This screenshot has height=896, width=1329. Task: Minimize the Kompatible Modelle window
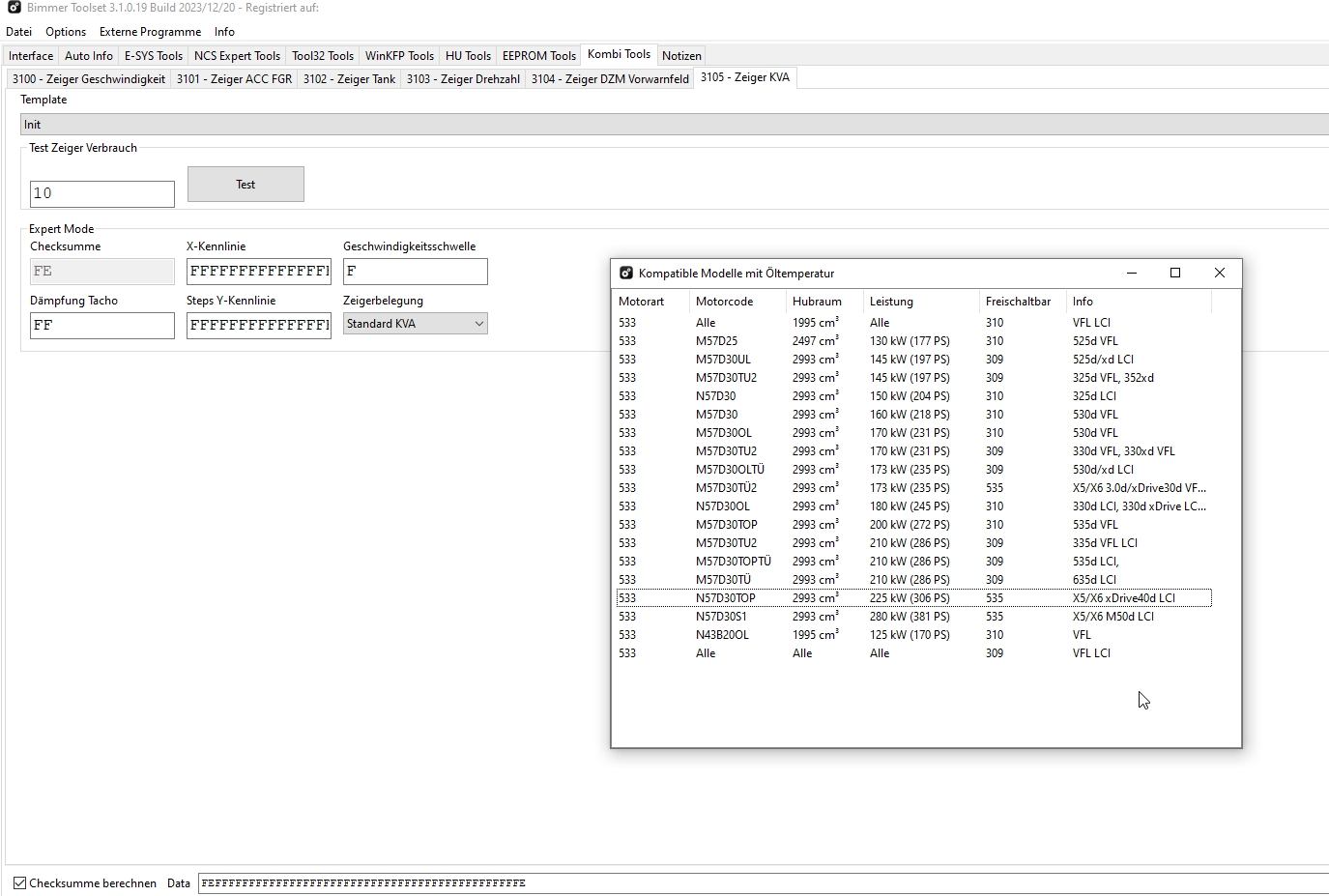point(1131,274)
